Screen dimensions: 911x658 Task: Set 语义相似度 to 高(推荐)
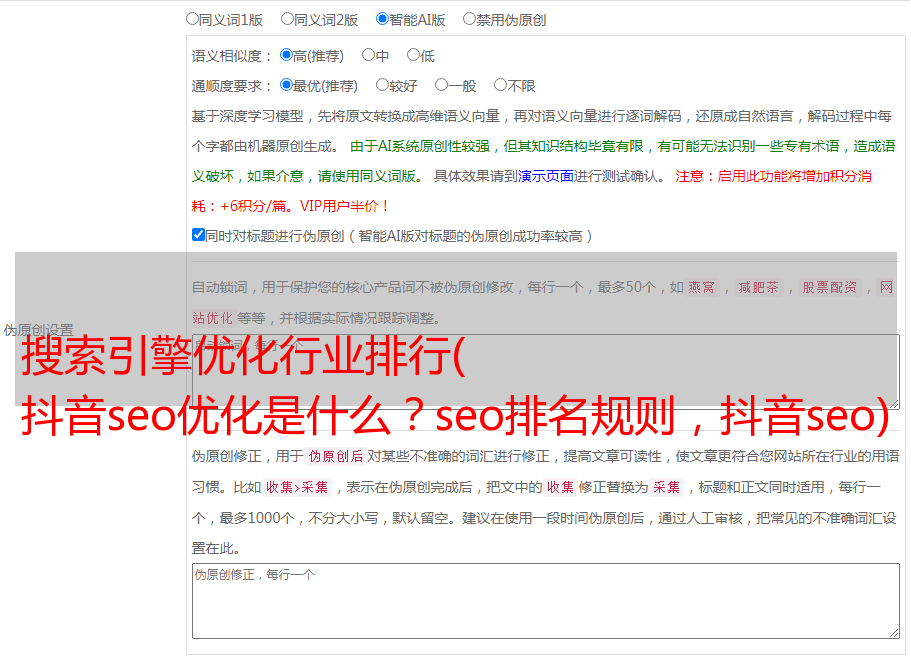[x=286, y=55]
